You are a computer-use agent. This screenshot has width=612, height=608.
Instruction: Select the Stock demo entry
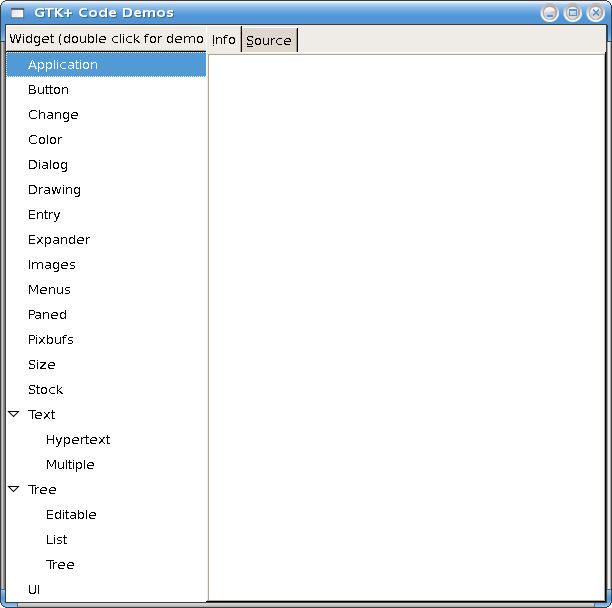45,390
